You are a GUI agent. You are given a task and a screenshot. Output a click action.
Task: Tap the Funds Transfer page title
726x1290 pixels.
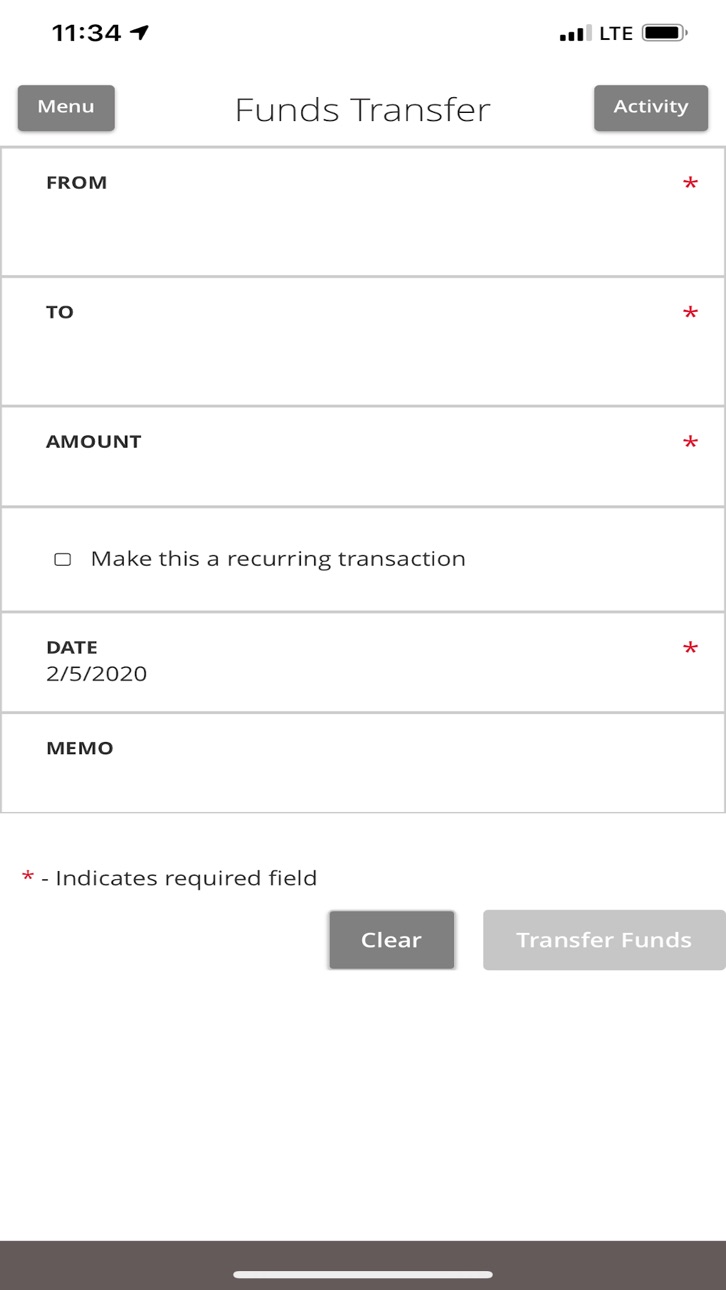coord(363,109)
